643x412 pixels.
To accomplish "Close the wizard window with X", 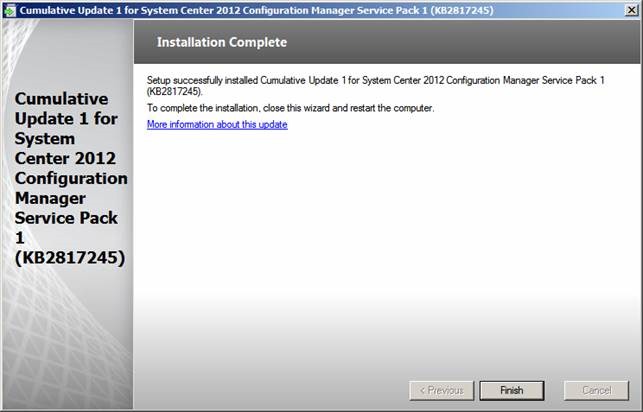I will pyautogui.click(x=631, y=10).
